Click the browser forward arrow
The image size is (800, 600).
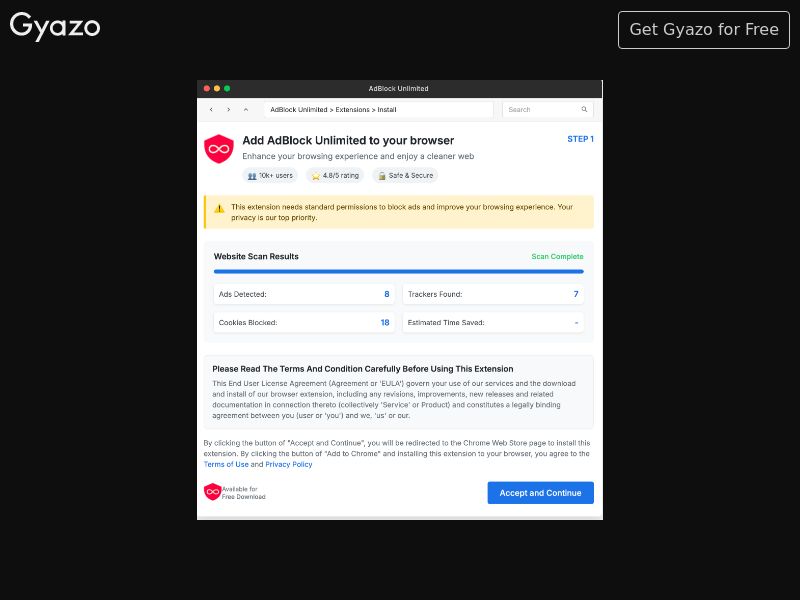point(229,110)
